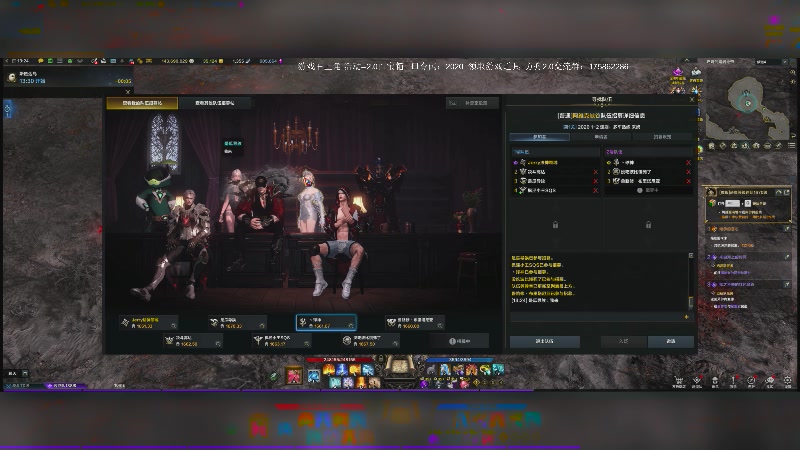Remove the third member of party two
The height and width of the screenshot is (450, 800).
(688, 181)
